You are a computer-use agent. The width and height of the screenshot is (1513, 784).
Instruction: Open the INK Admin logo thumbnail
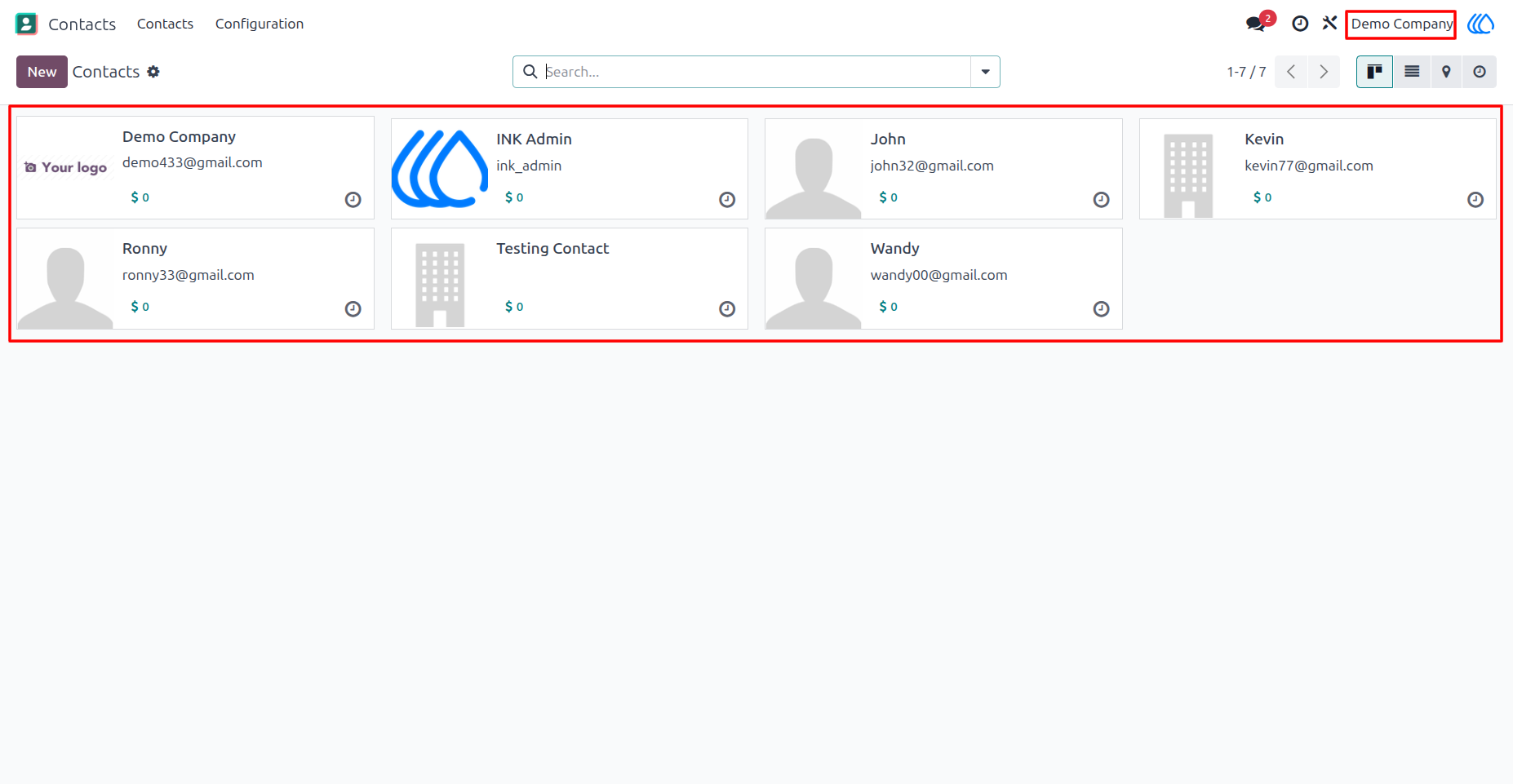[x=440, y=169]
